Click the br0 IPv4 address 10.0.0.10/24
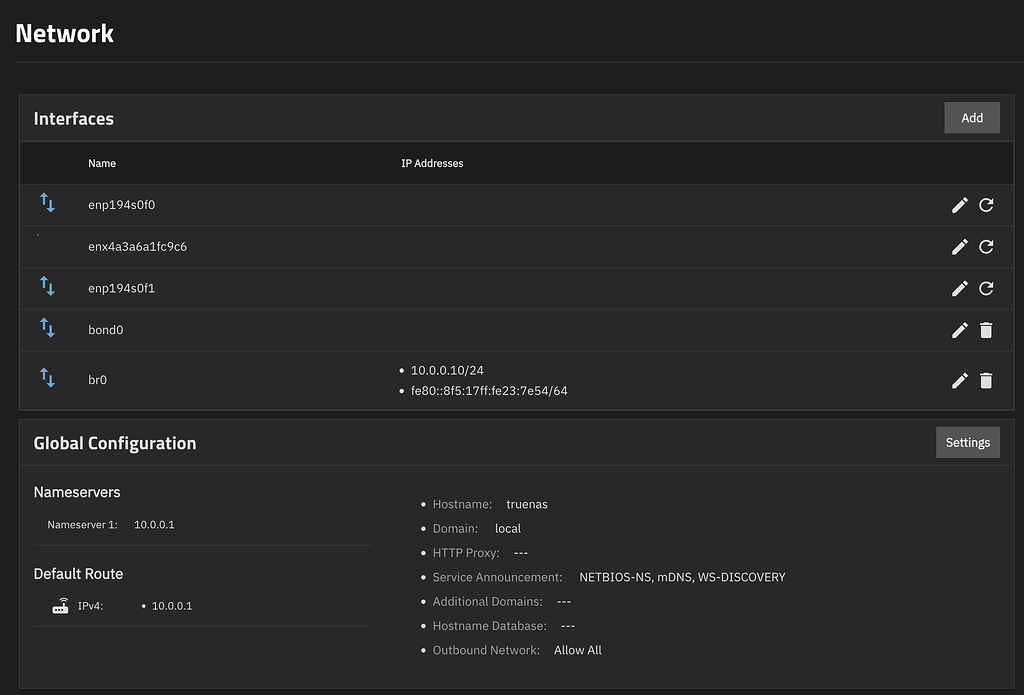 (446, 371)
